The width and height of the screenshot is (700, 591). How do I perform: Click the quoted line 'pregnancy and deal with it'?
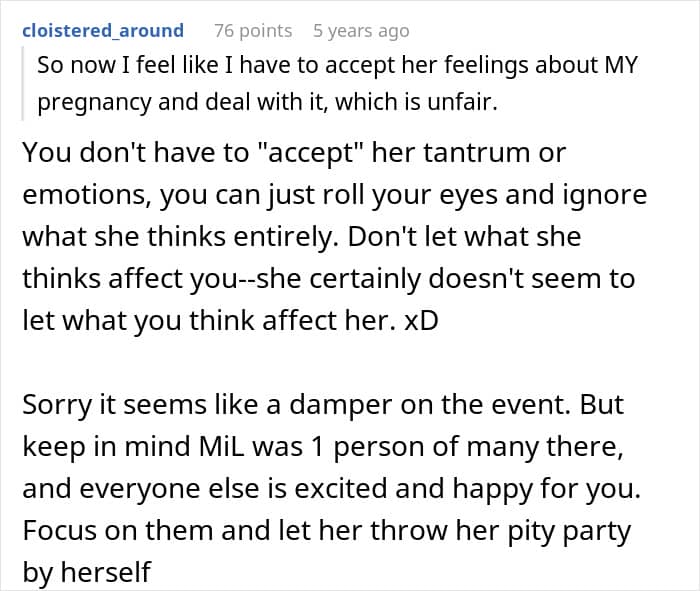(267, 102)
